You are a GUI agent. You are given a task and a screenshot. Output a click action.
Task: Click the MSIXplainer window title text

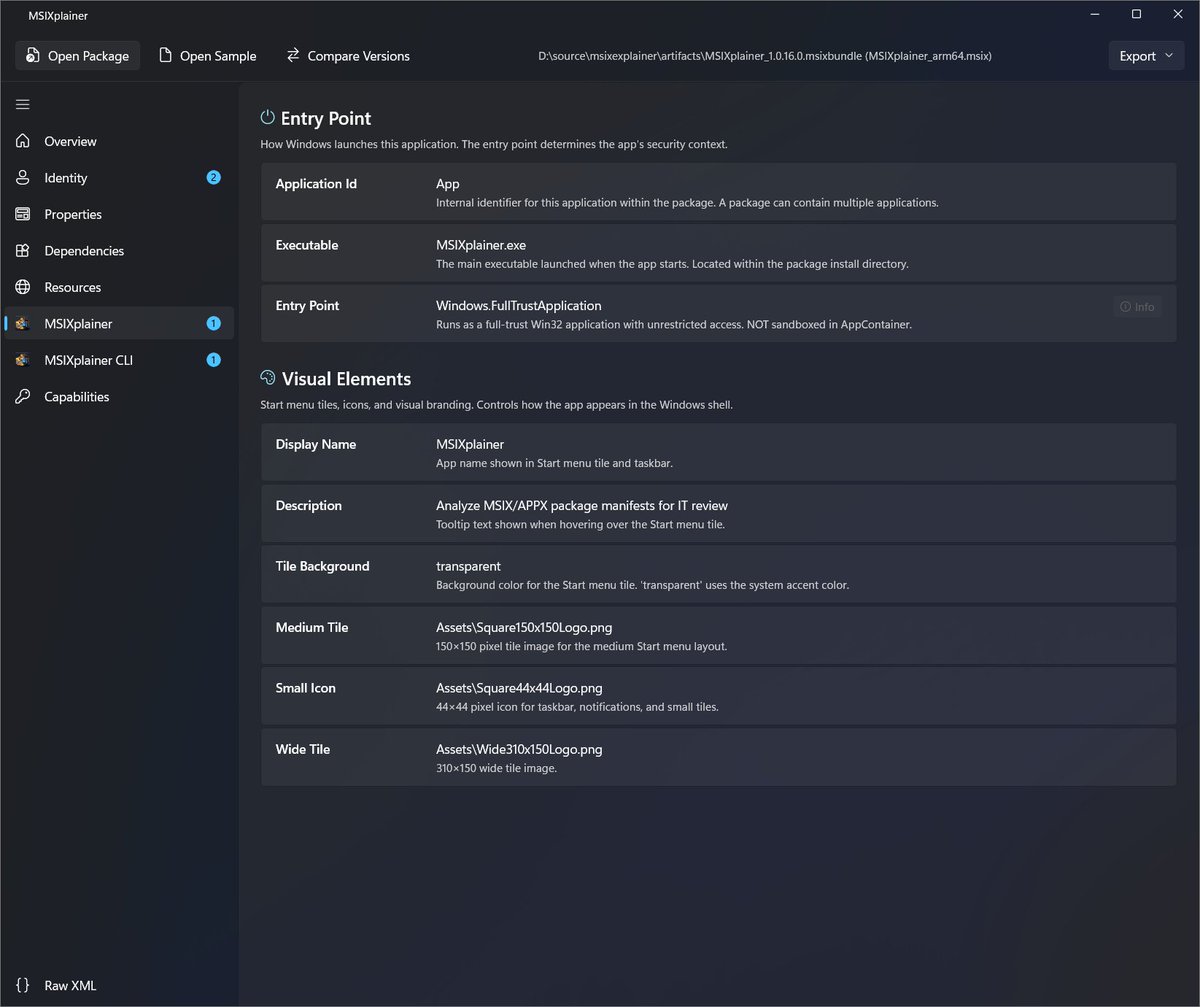pos(58,15)
